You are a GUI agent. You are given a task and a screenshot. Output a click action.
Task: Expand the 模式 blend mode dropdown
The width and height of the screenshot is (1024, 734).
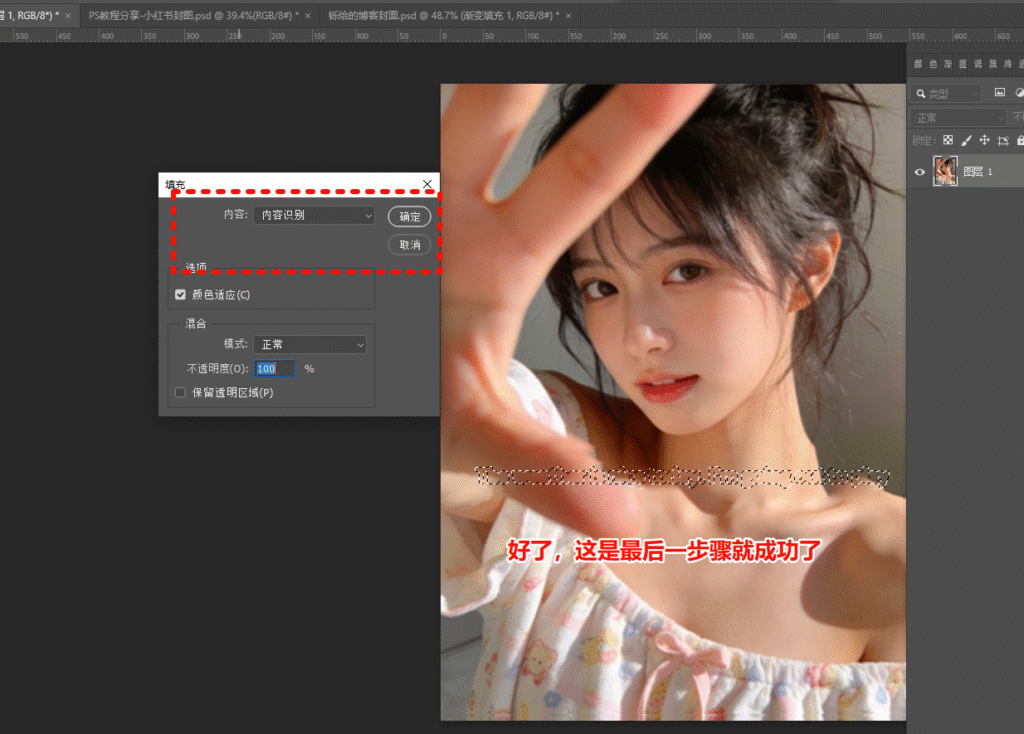[309, 344]
